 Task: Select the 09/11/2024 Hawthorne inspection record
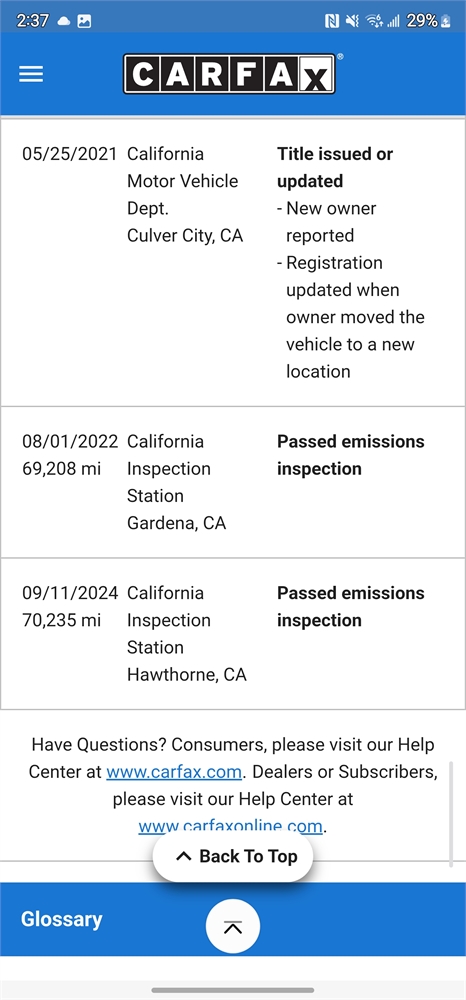[233, 634]
